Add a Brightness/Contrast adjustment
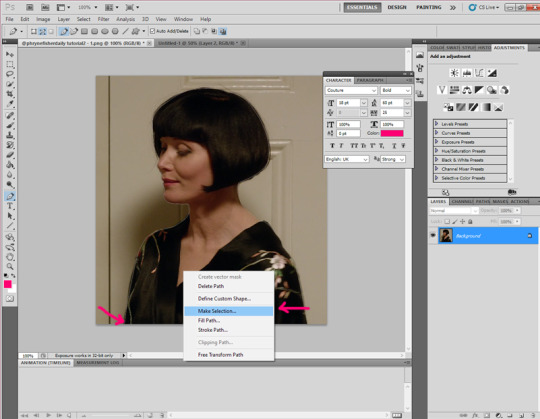 click(454, 73)
